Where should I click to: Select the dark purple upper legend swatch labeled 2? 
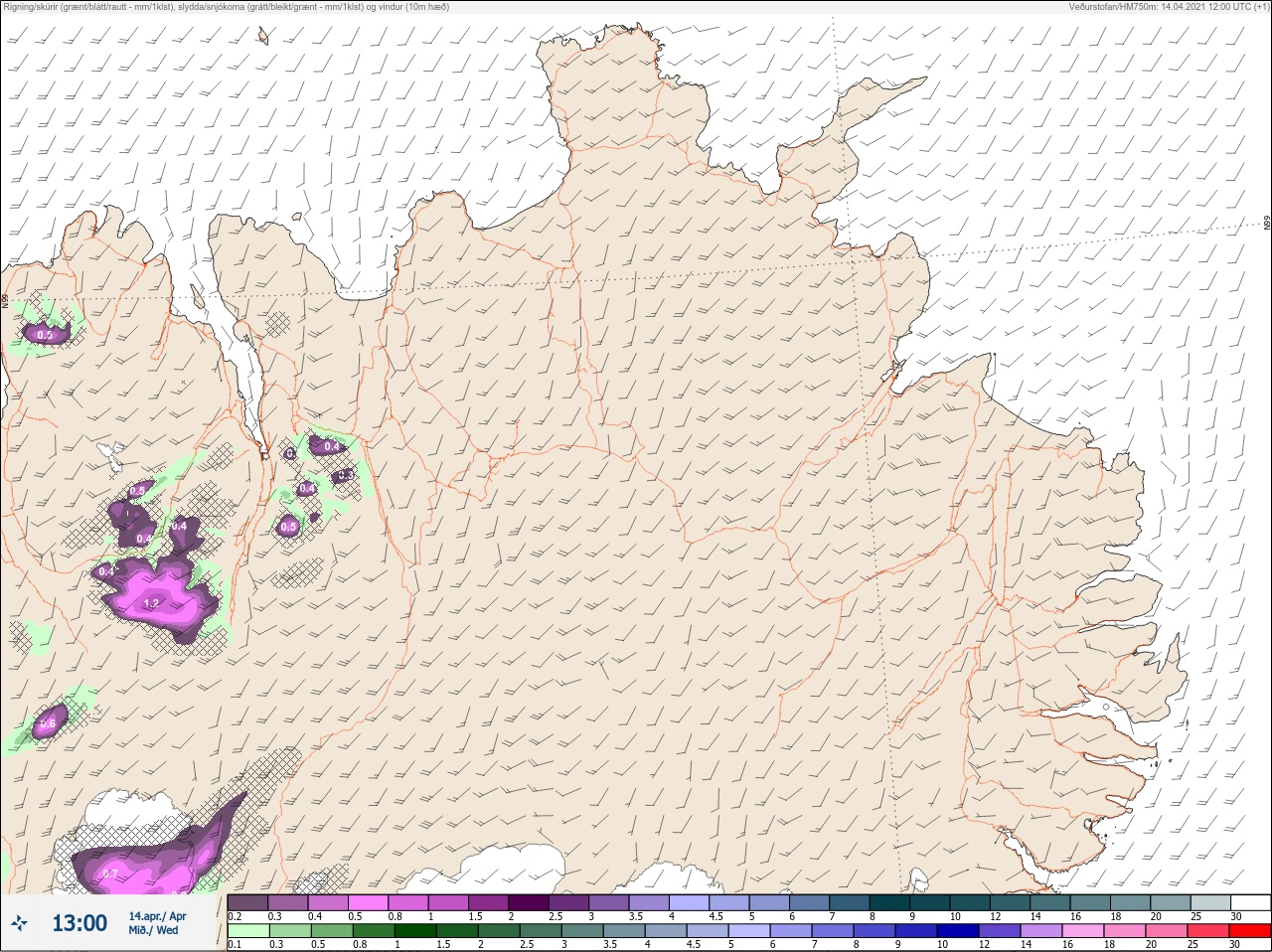tap(529, 902)
